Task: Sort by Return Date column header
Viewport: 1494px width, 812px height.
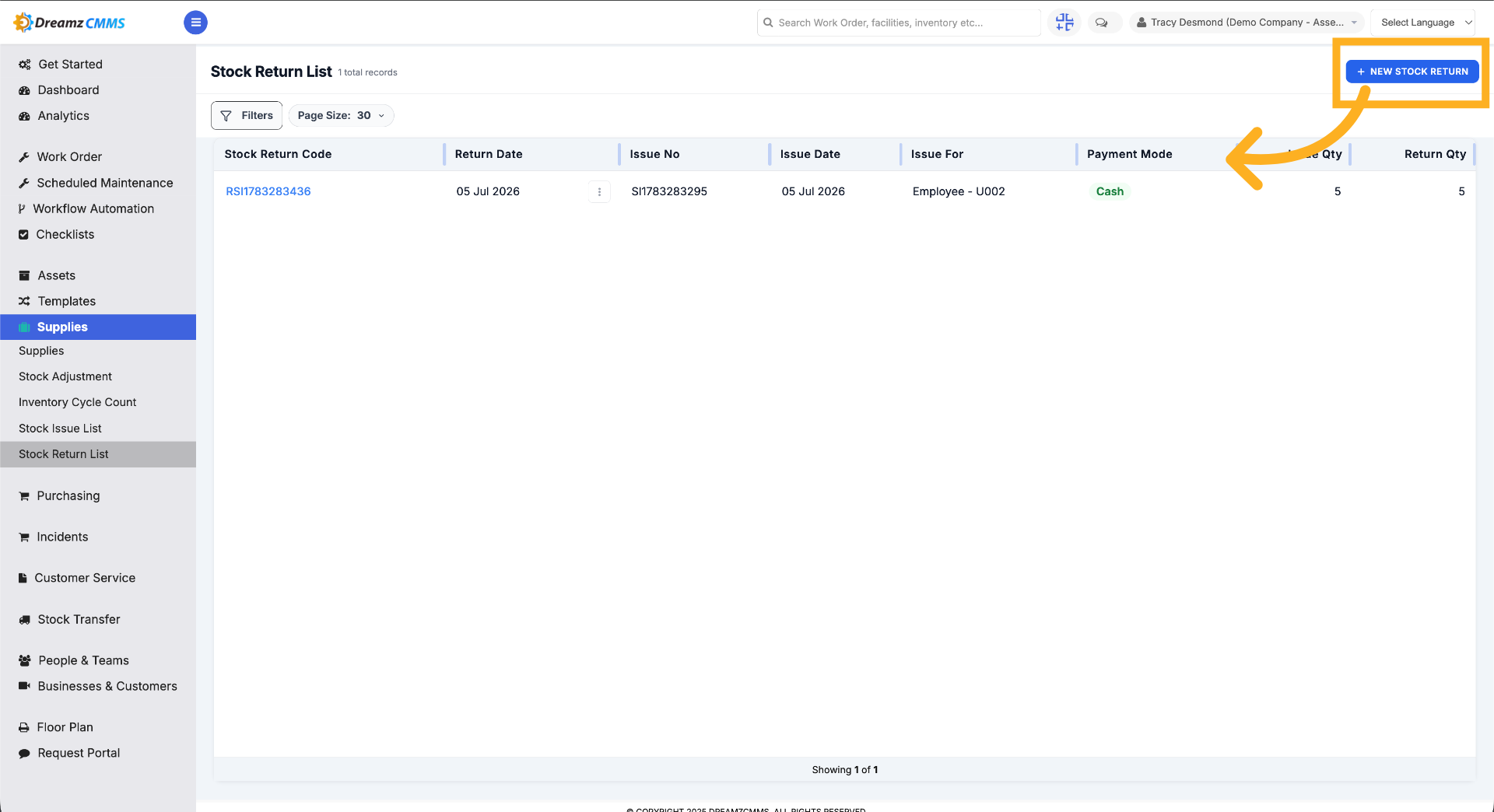Action: 489,154
